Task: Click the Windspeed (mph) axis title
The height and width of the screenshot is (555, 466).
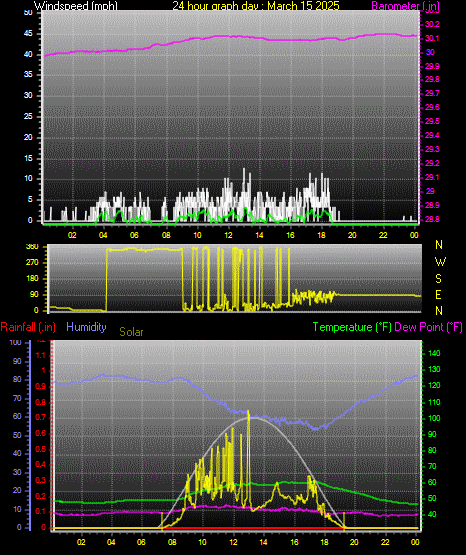Action: click(76, 5)
